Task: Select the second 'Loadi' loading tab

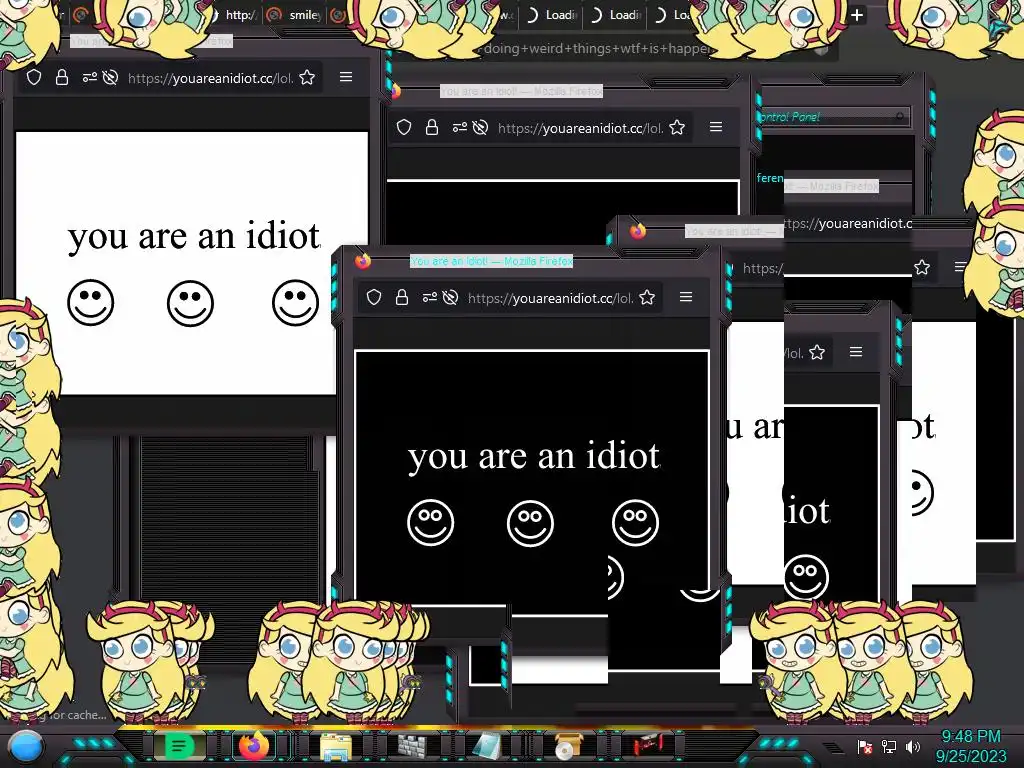Action: (x=616, y=14)
